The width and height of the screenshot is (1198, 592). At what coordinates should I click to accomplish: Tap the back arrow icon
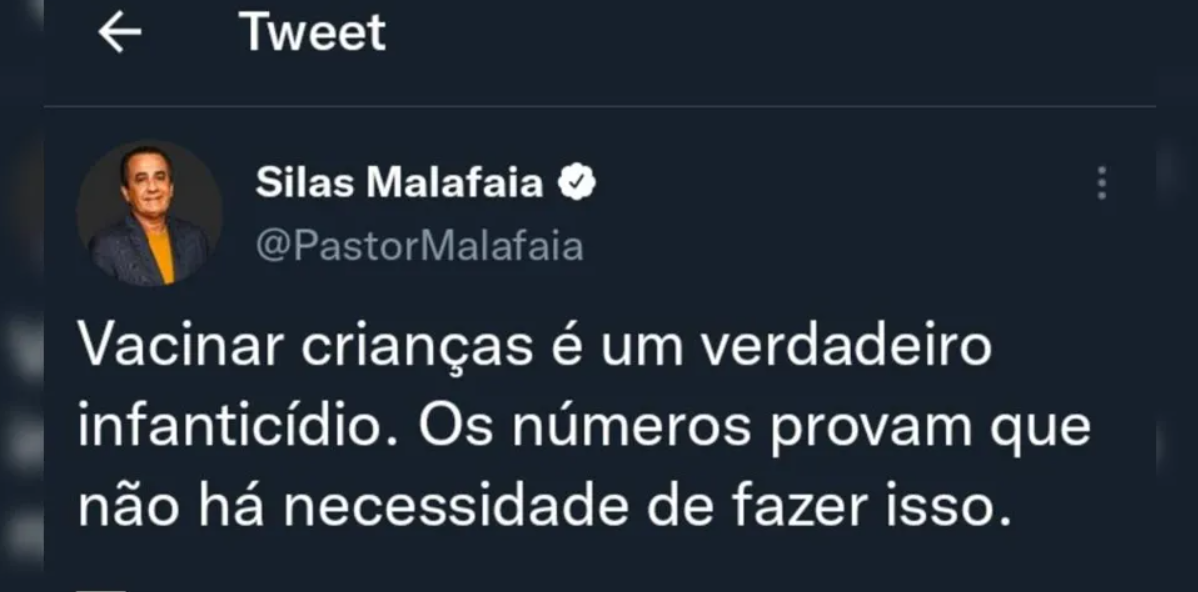[x=119, y=34]
